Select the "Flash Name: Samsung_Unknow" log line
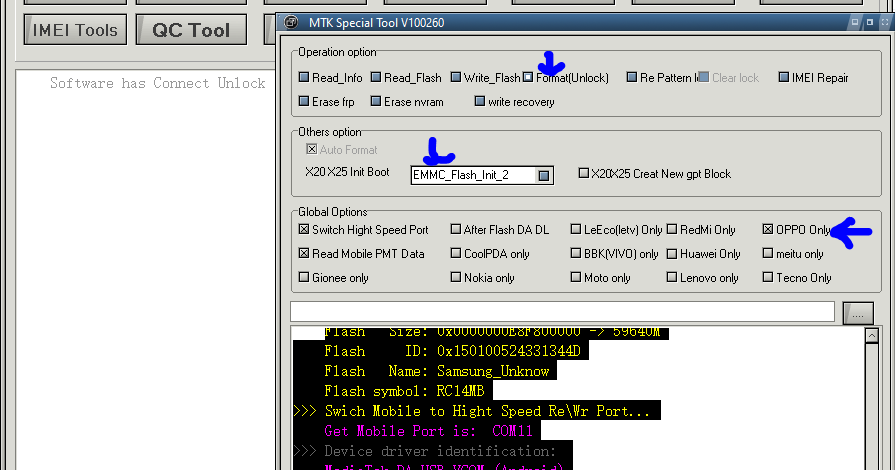895x470 pixels. point(437,371)
